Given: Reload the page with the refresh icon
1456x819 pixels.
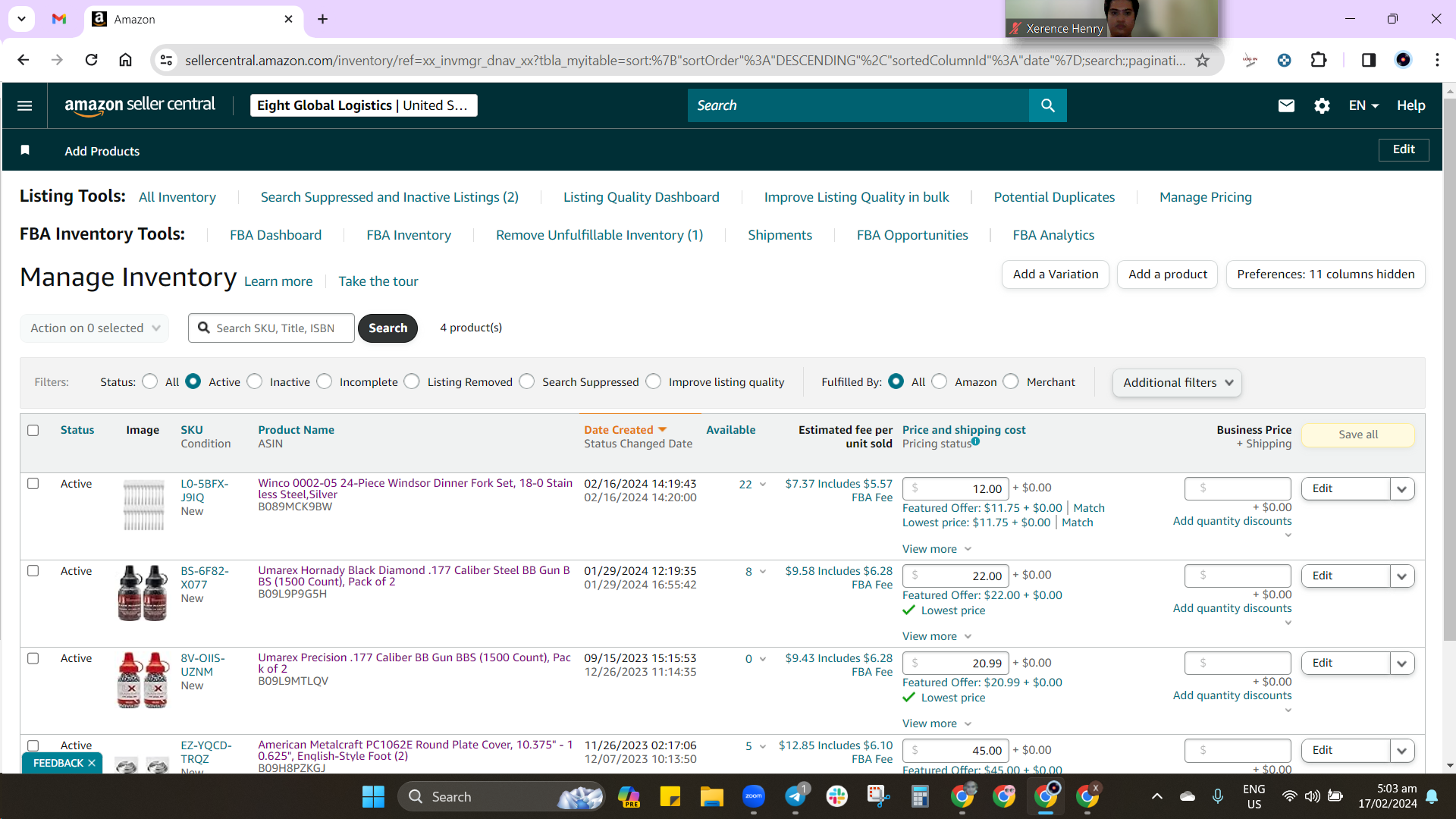Looking at the screenshot, I should pyautogui.click(x=91, y=60).
